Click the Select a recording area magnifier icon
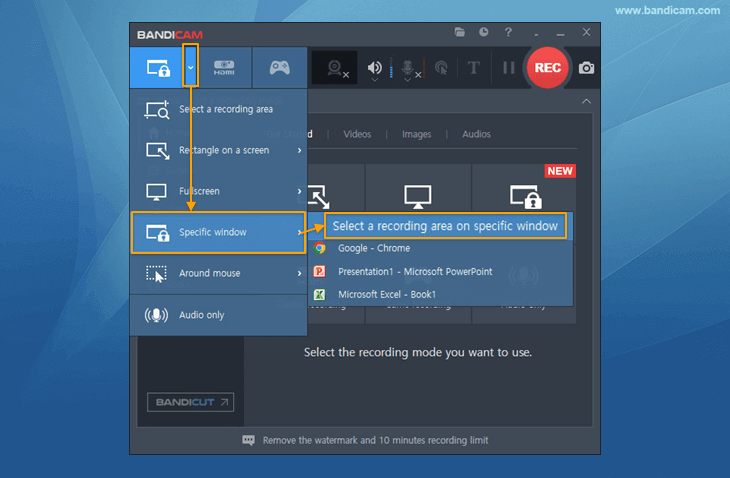 click(x=157, y=109)
